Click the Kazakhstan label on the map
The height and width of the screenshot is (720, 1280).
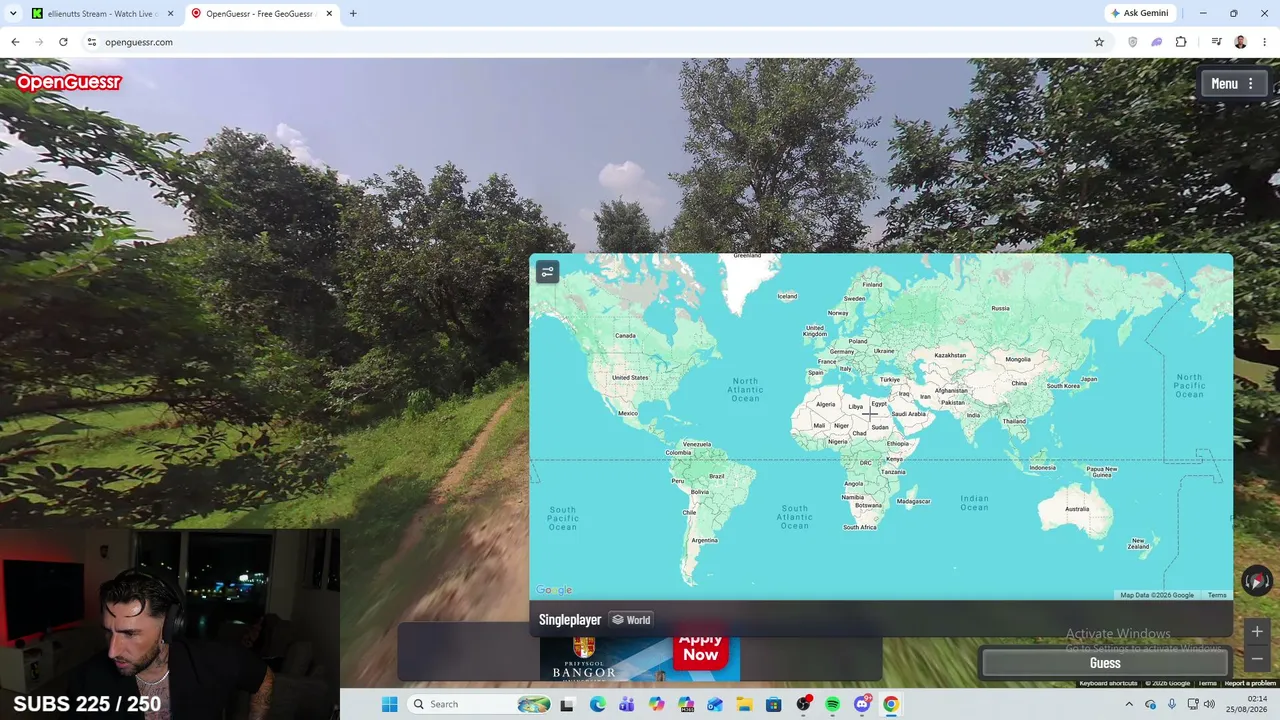[950, 355]
